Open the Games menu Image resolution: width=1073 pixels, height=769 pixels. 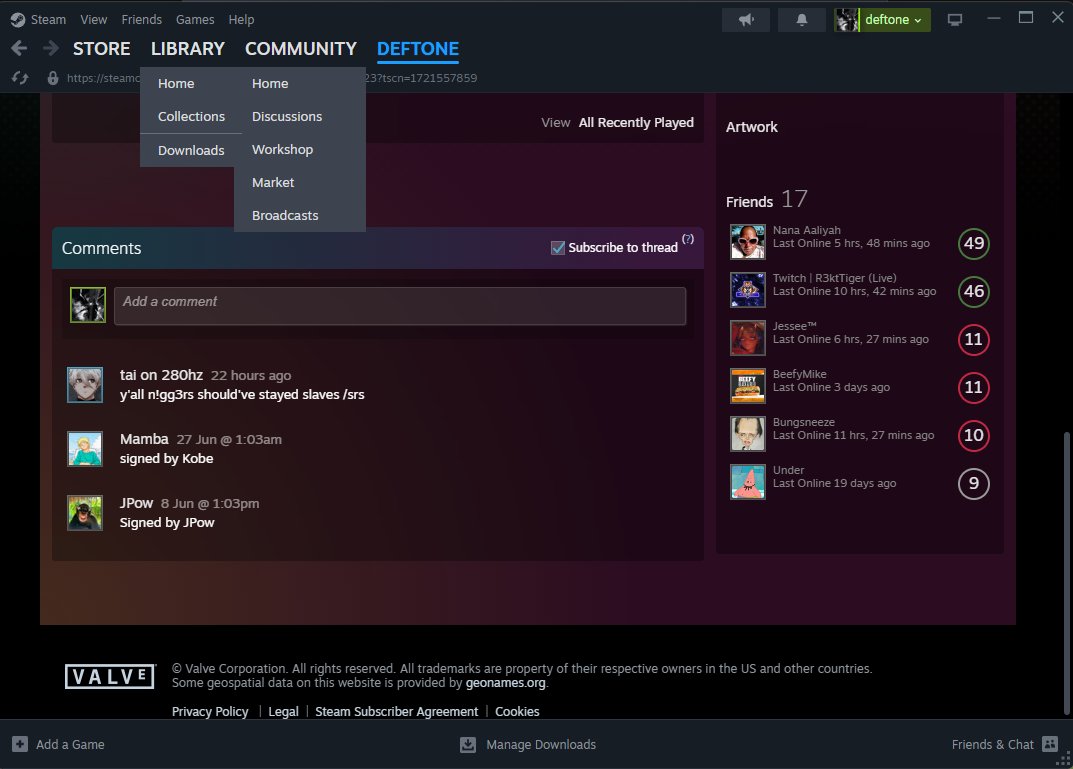click(x=195, y=20)
